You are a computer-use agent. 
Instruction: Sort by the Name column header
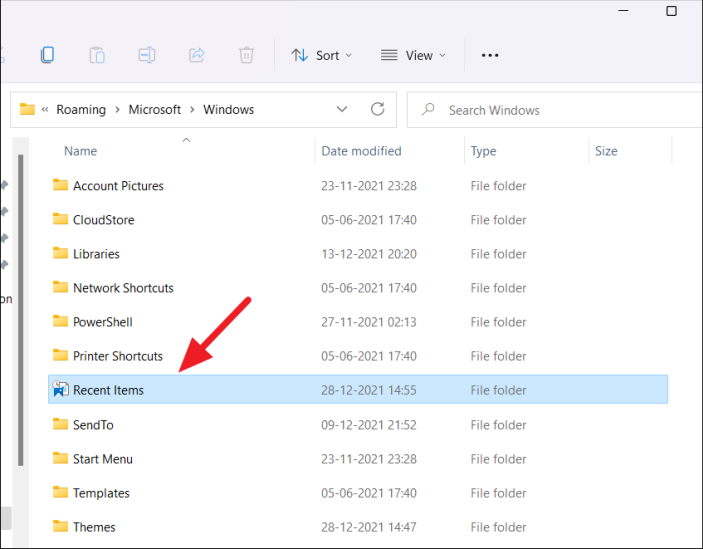81,151
